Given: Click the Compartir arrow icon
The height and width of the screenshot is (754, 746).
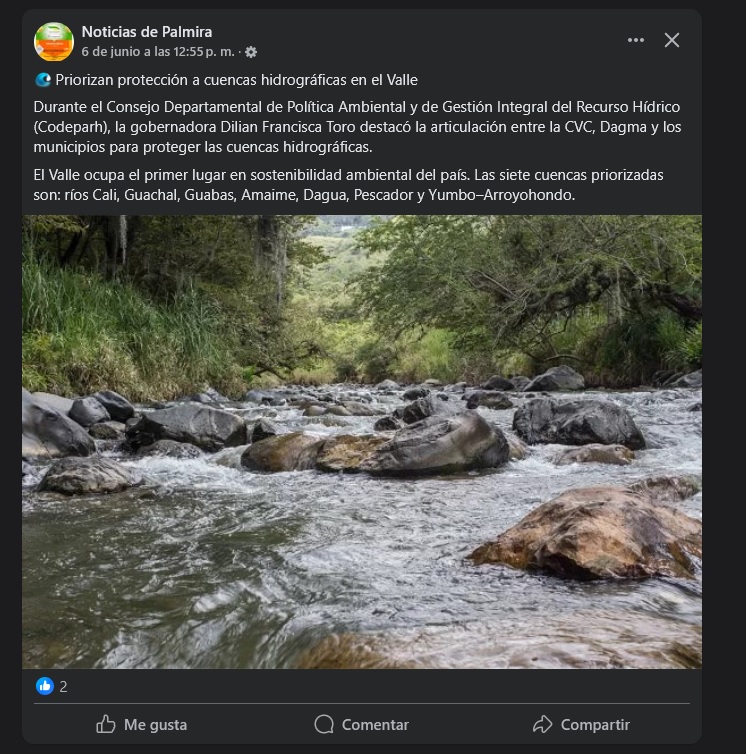Looking at the screenshot, I should [x=543, y=724].
